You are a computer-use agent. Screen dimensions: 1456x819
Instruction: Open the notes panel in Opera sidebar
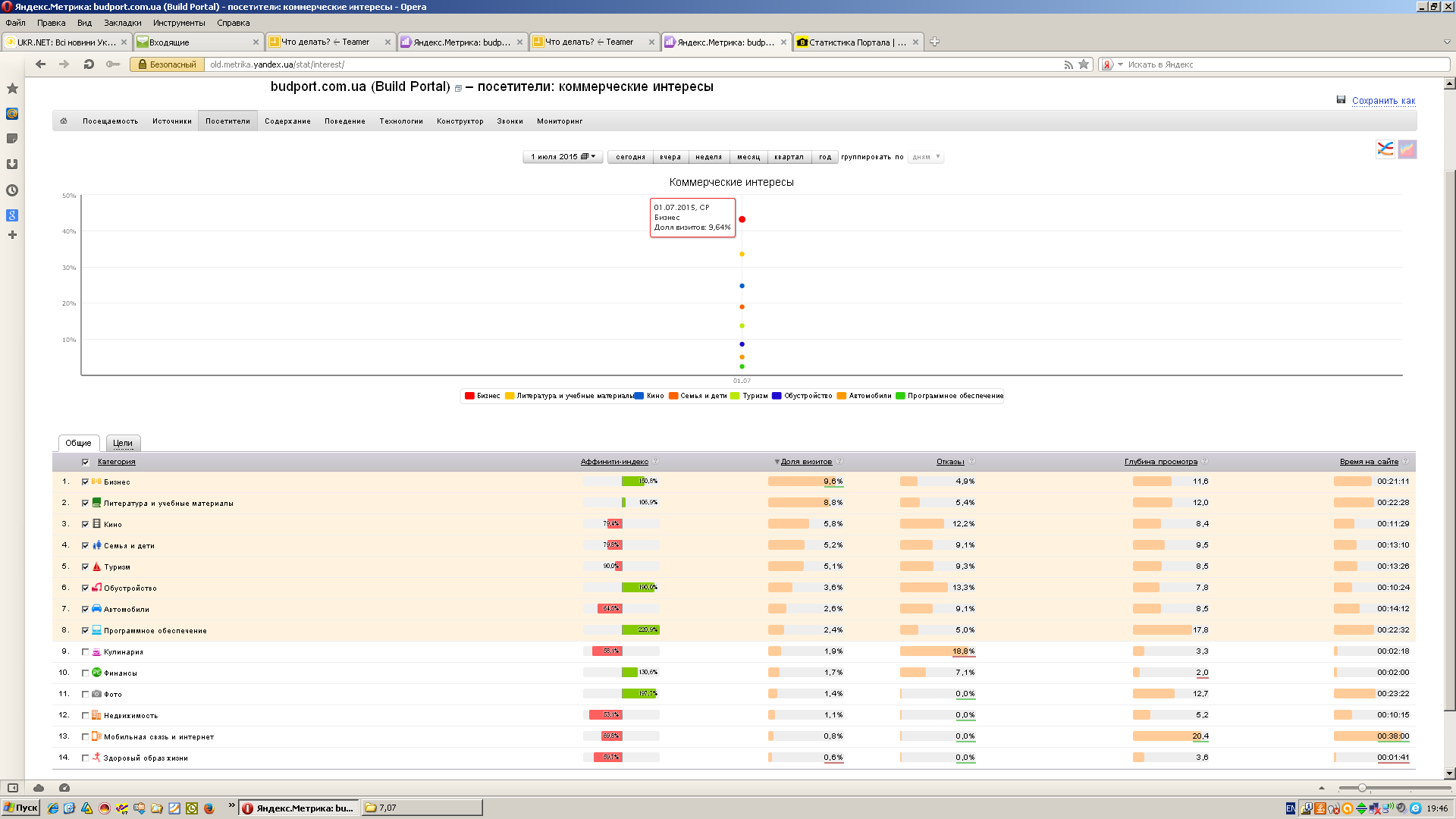(x=12, y=139)
